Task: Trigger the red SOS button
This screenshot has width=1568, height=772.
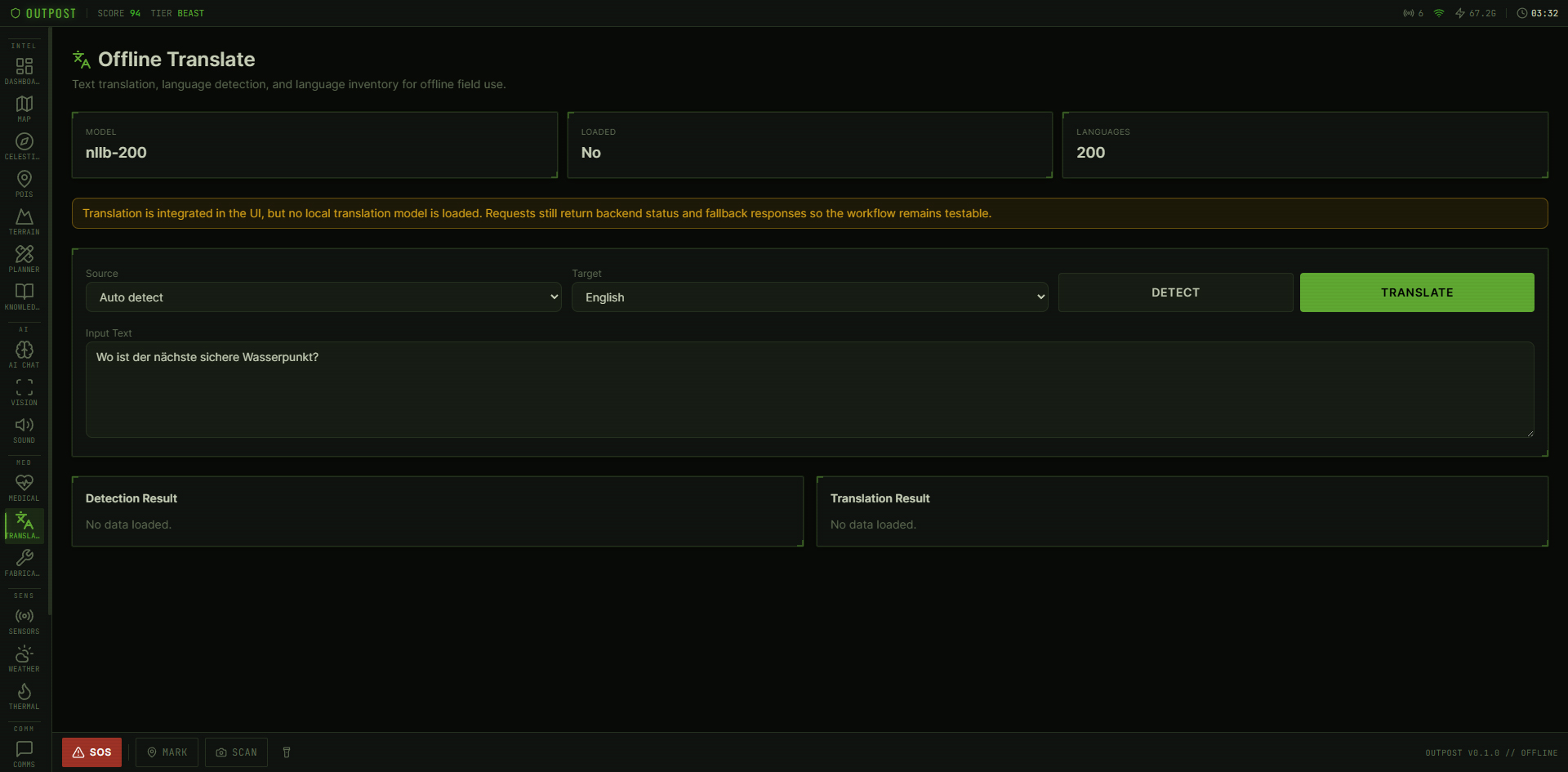Action: point(91,752)
